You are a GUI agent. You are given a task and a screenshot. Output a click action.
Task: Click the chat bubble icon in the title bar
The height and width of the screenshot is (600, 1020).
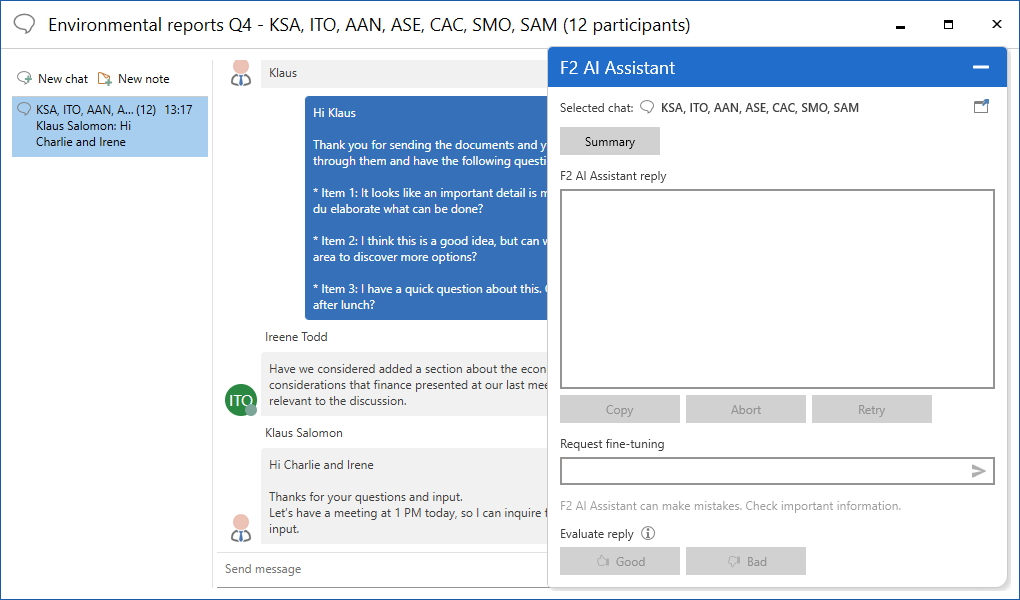coord(25,24)
